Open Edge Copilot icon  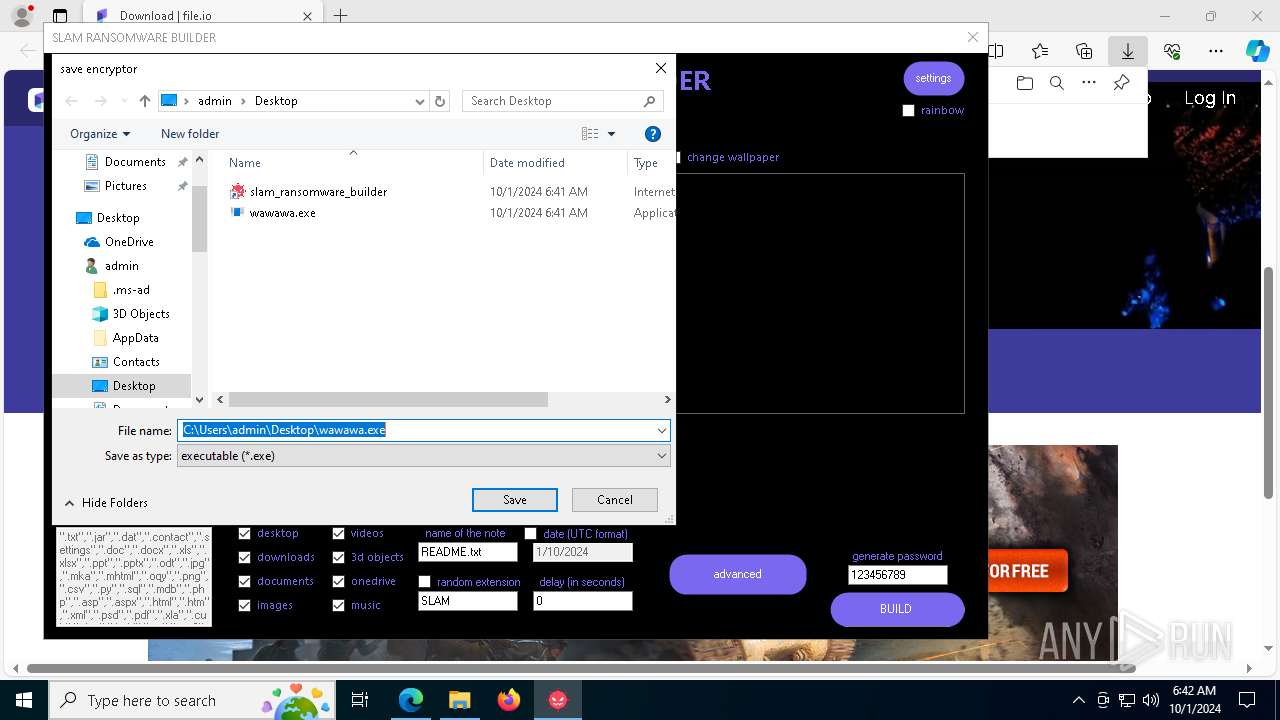click(x=1257, y=51)
